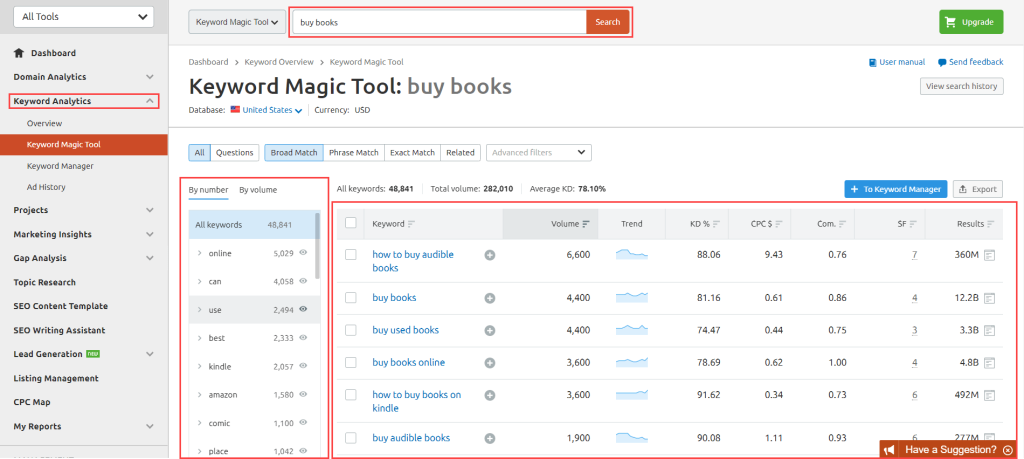
Task: Click the Dashboard home icon
Action: 19,53
